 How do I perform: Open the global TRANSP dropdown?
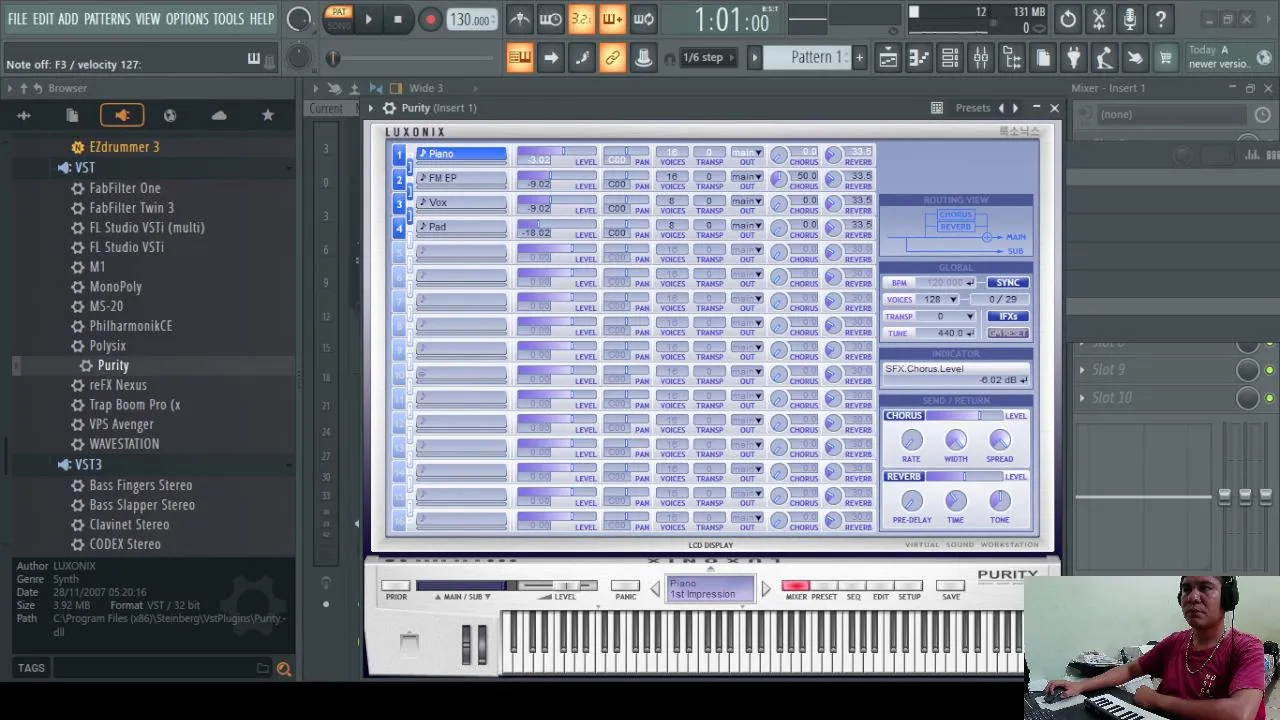point(945,317)
